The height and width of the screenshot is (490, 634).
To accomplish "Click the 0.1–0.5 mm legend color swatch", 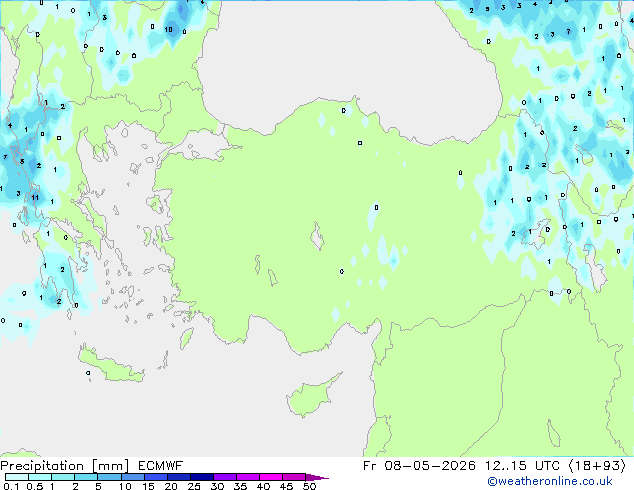I will (17, 477).
